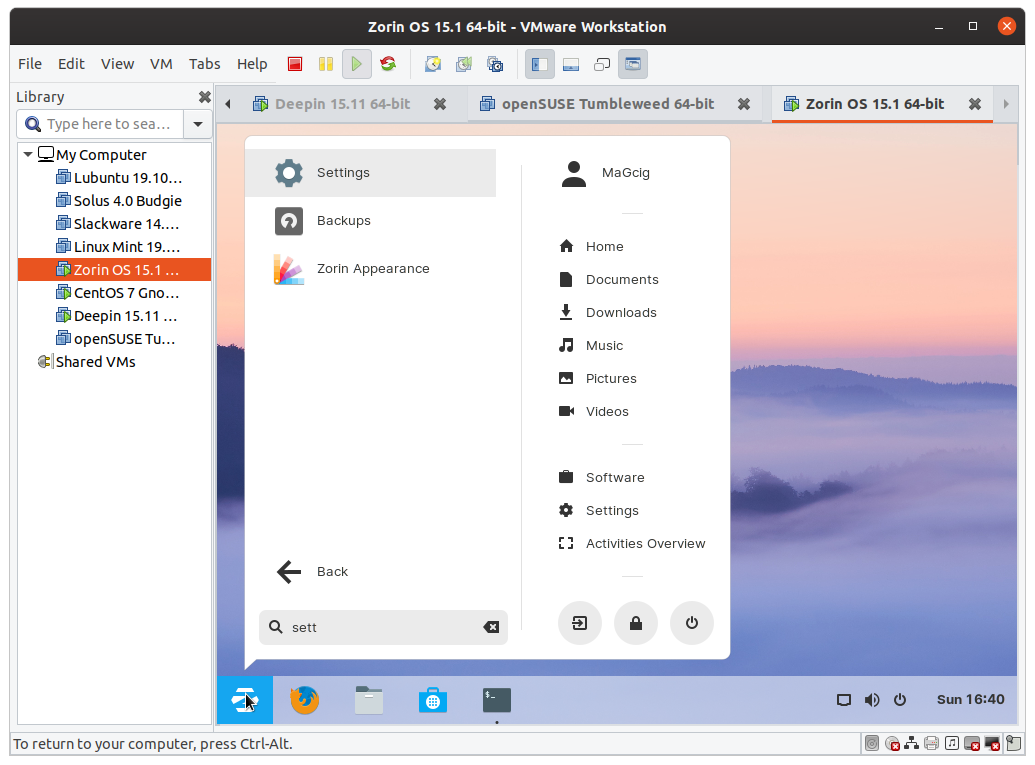The width and height of the screenshot is (1035, 765).
Task: Click the Zorin menu search field
Action: (x=384, y=627)
